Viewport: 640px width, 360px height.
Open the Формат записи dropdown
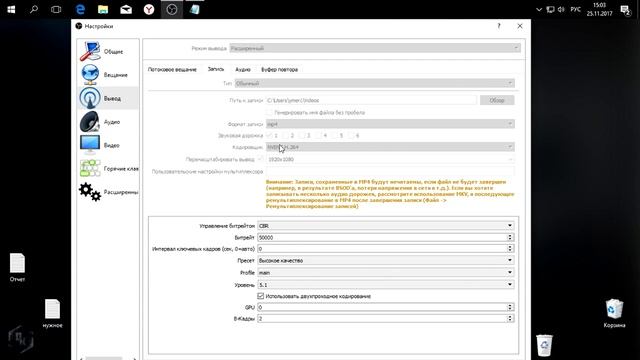coord(390,124)
